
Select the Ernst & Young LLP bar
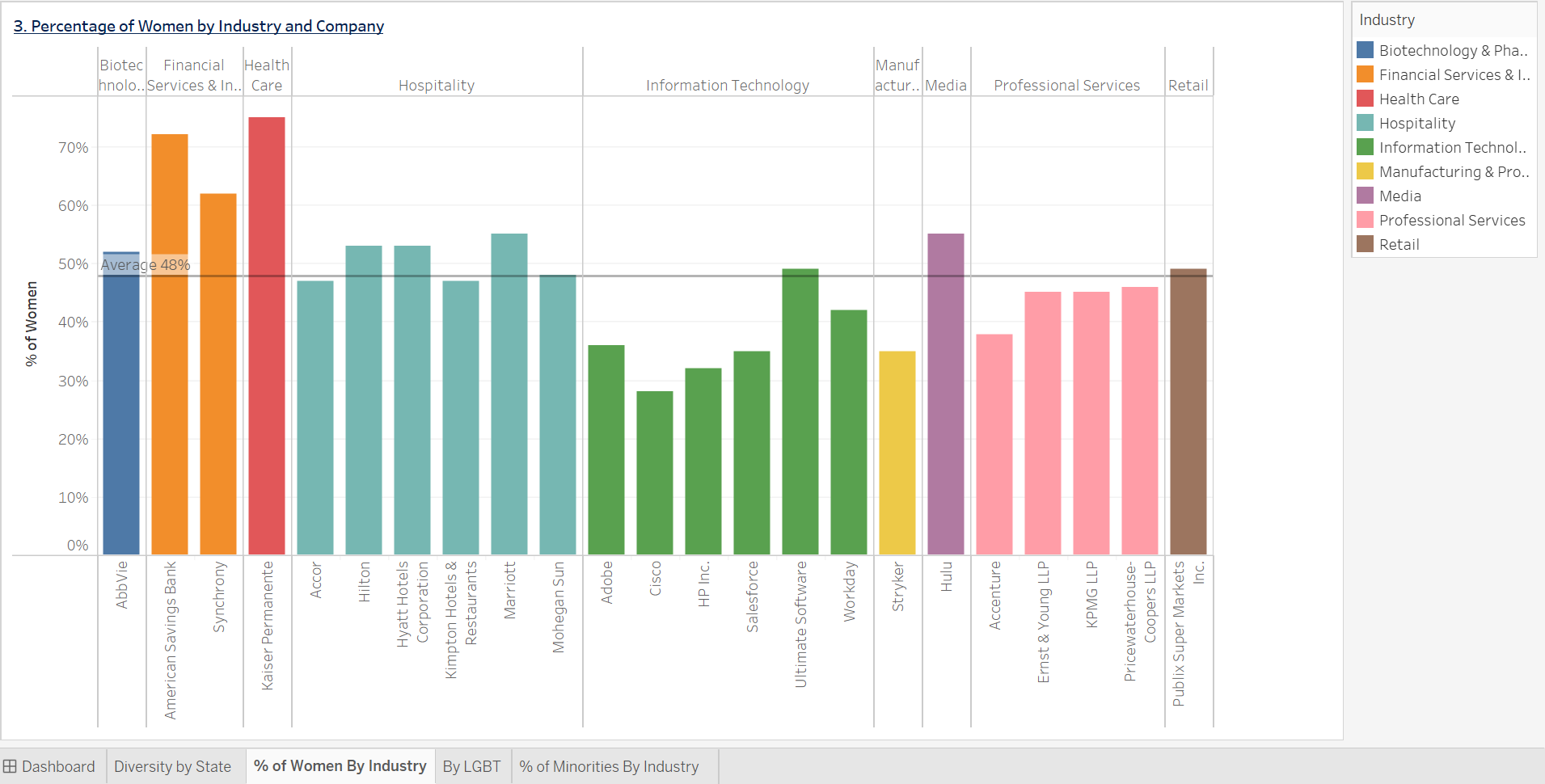click(x=1043, y=424)
